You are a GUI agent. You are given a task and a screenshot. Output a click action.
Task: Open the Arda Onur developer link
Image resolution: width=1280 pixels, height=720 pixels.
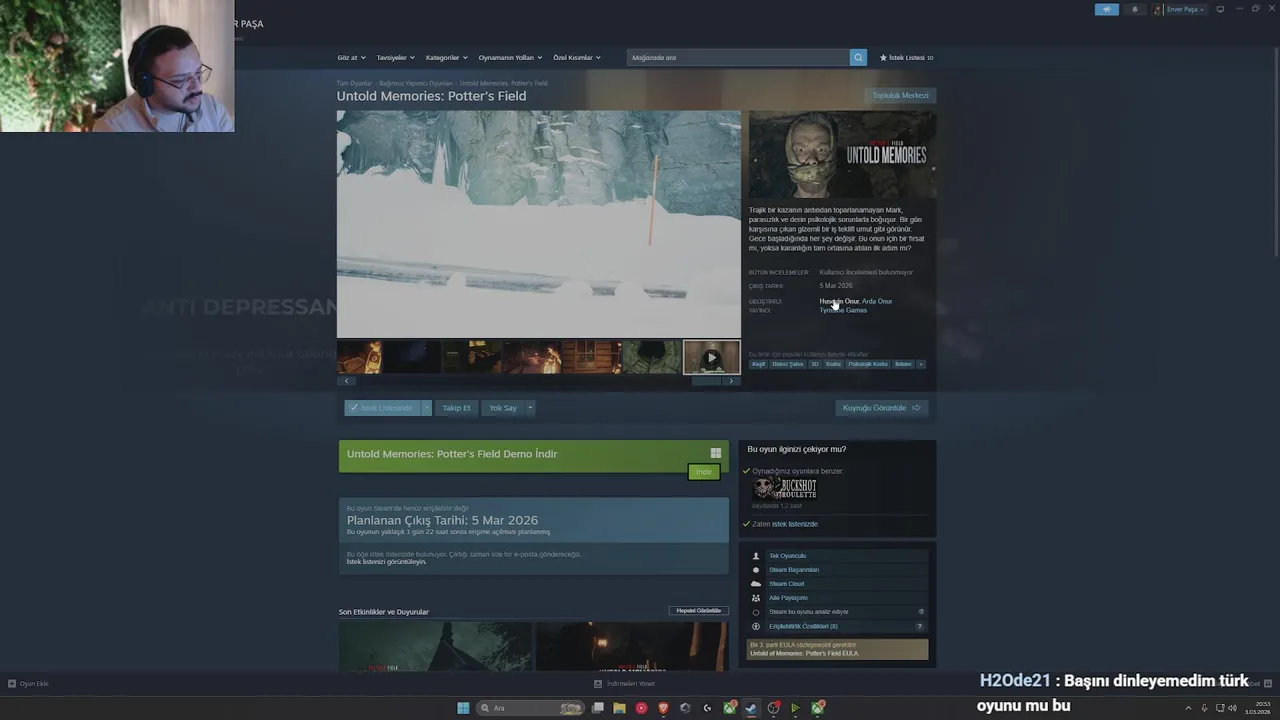click(x=877, y=301)
